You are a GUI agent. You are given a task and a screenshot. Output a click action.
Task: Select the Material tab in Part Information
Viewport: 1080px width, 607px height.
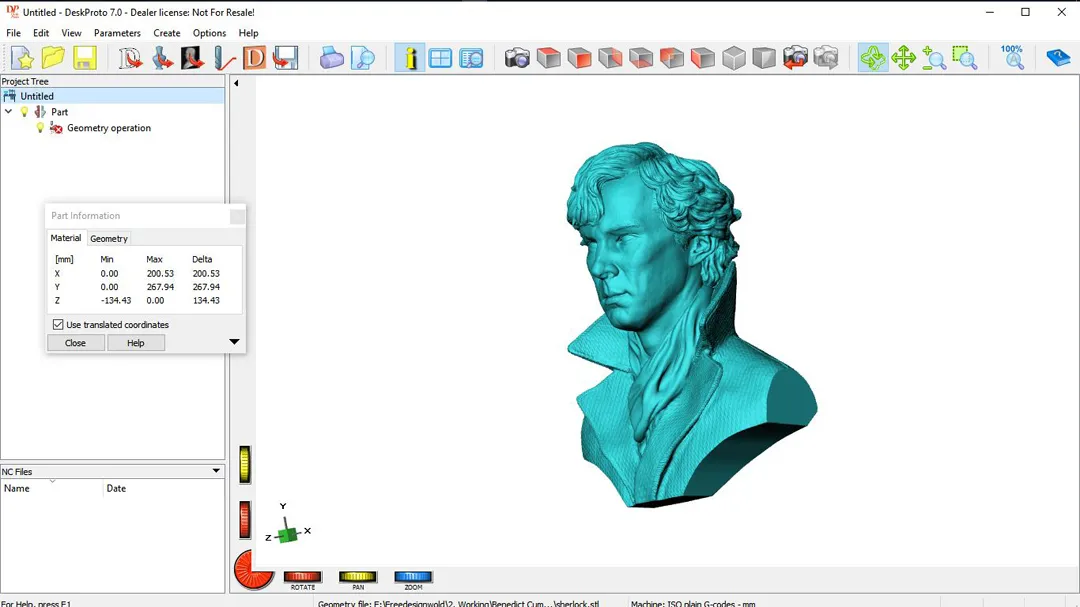coord(65,238)
